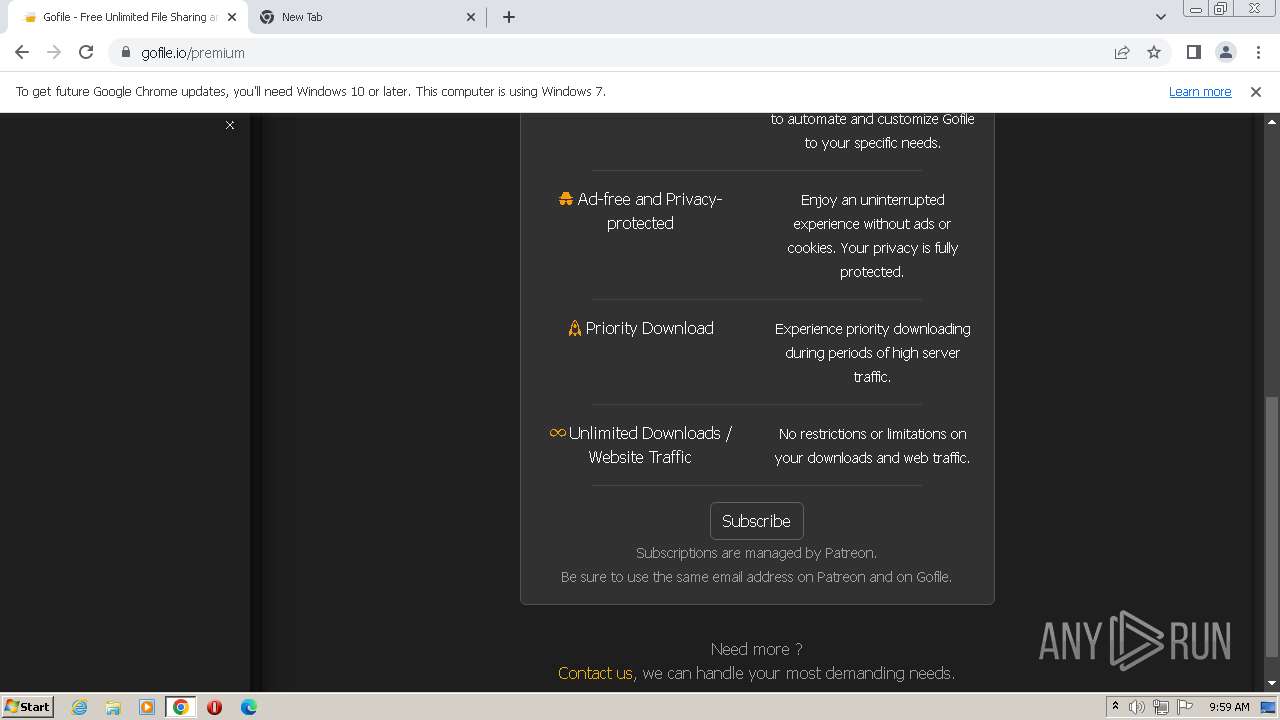Select the Chrome taskbar icon
Image resolution: width=1280 pixels, height=720 pixels.
click(x=181, y=707)
